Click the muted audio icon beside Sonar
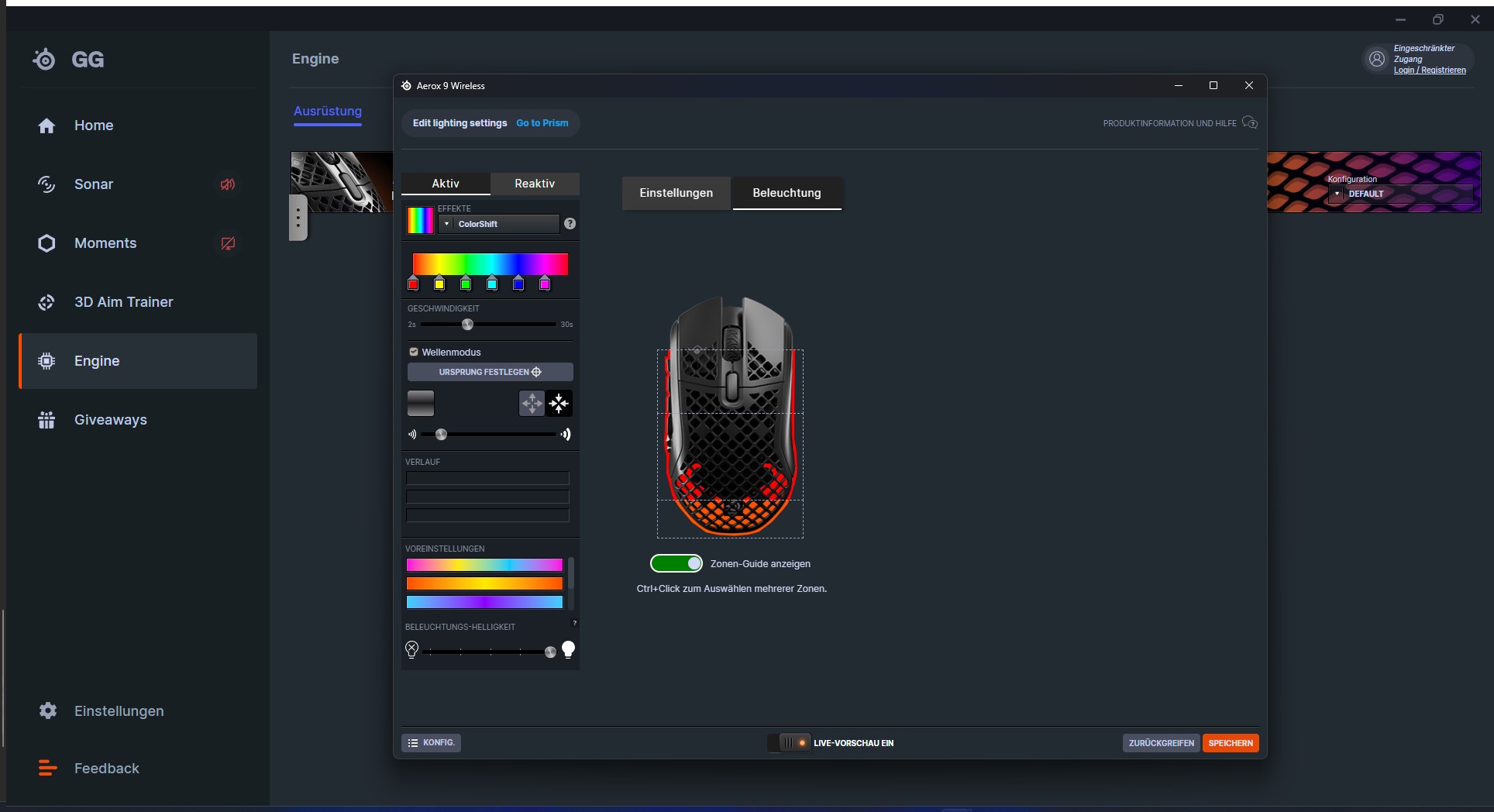 [228, 184]
